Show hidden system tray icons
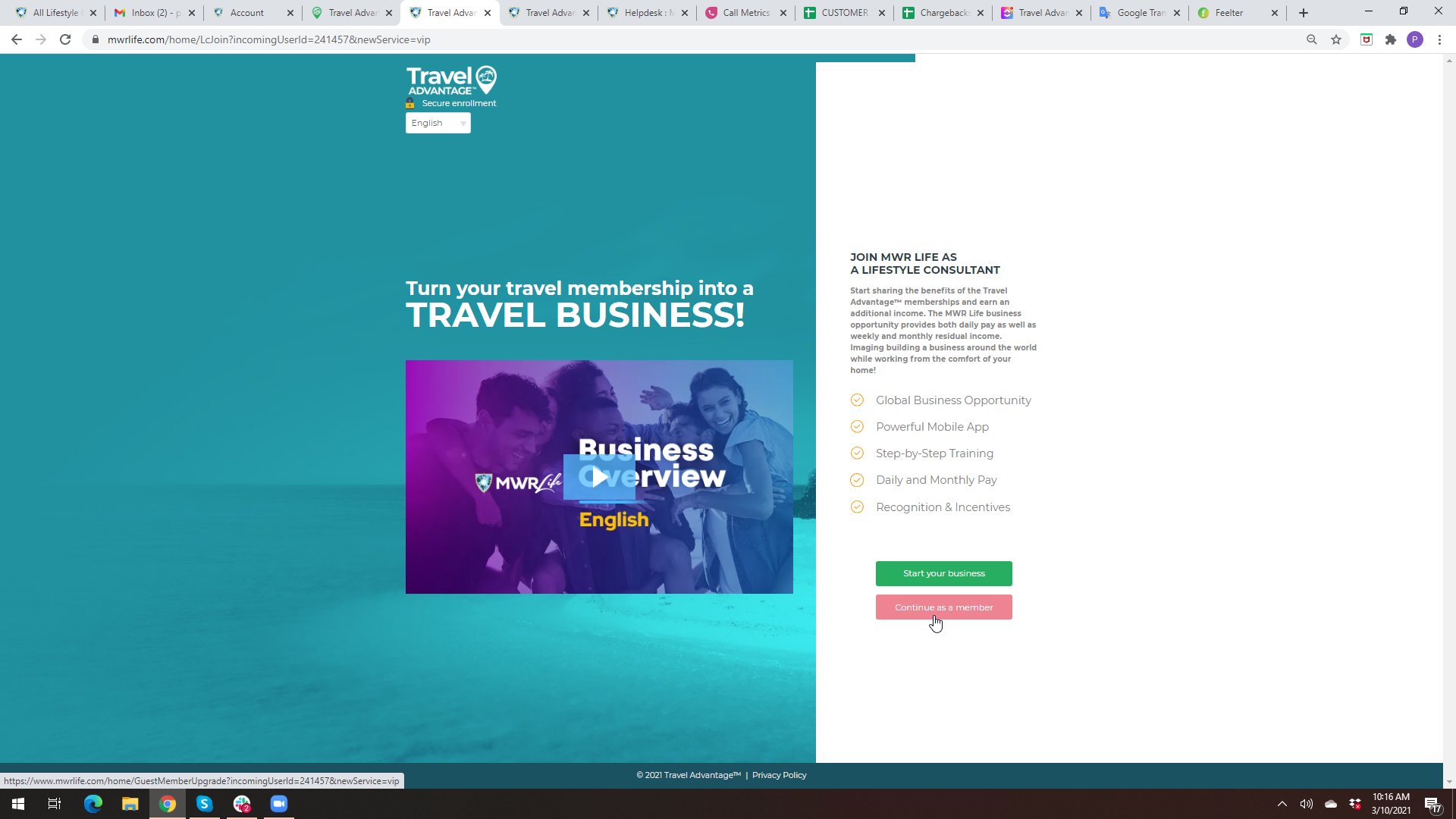This screenshot has height=819, width=1456. tap(1282, 804)
